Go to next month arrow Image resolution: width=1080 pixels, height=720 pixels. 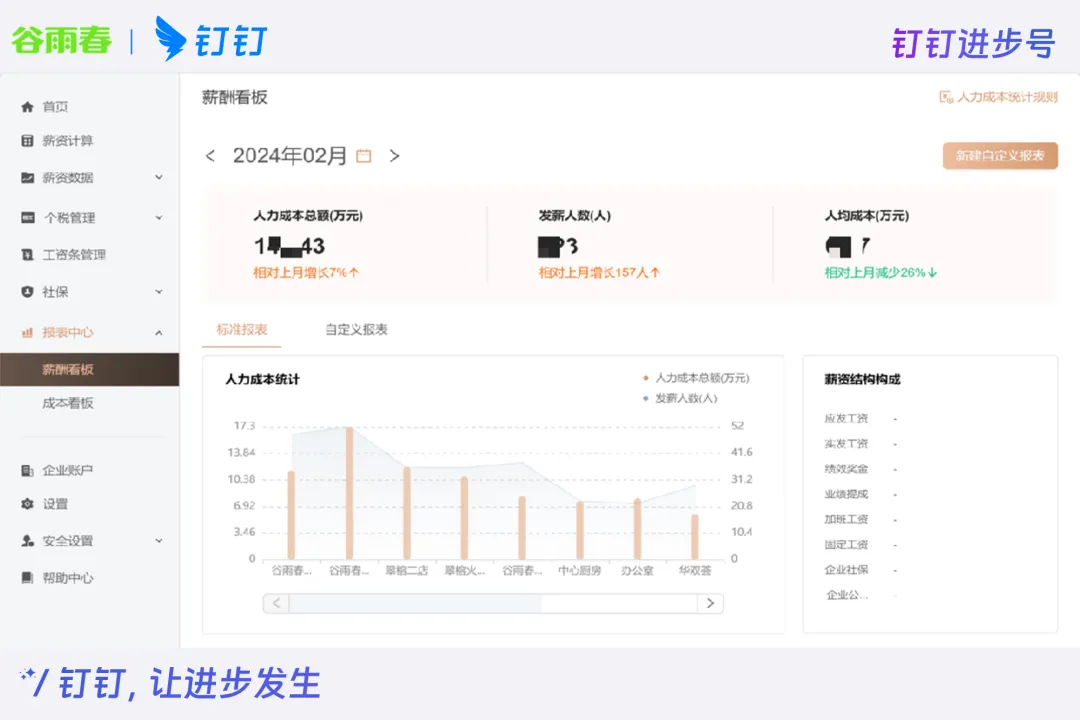[x=394, y=156]
